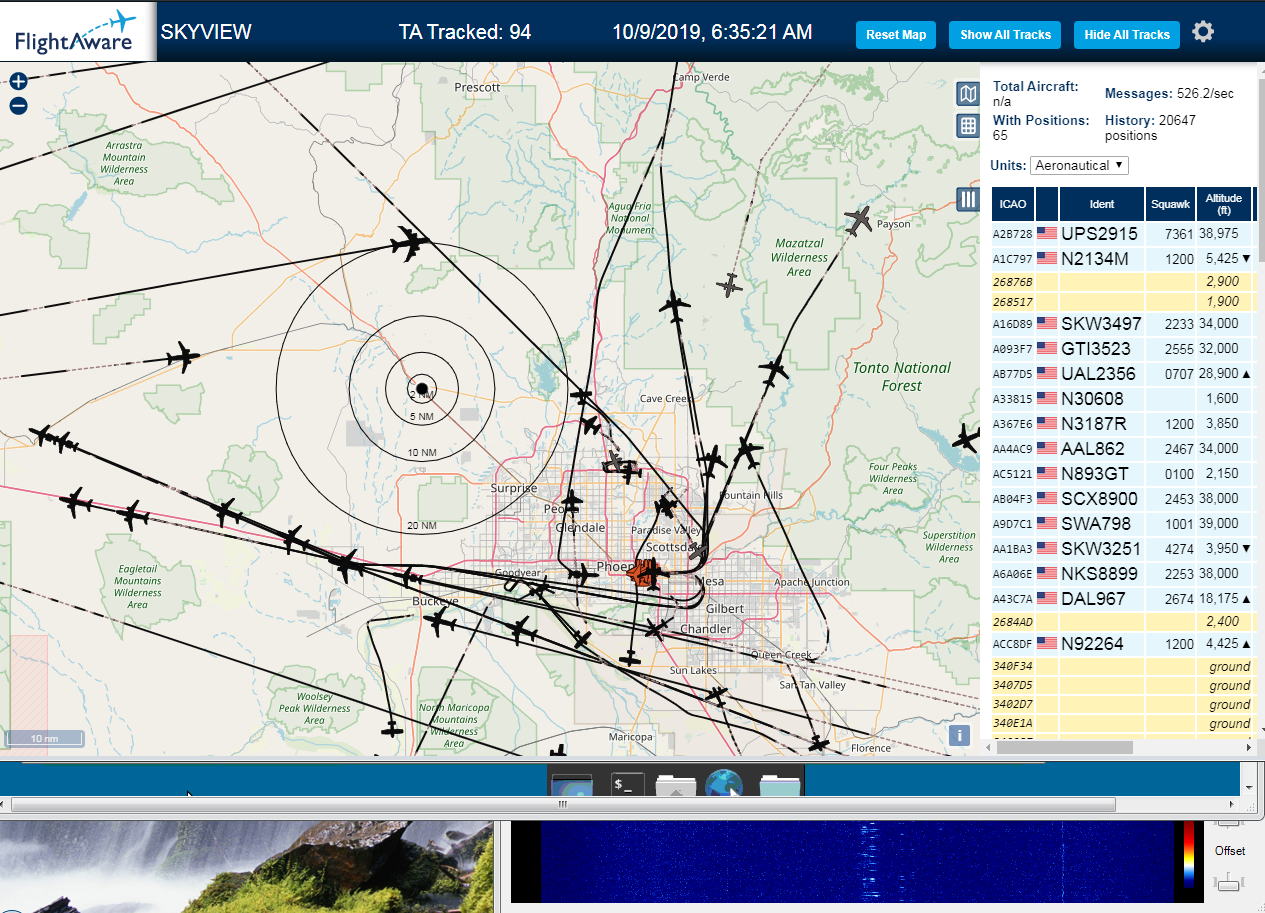Click ICAO 3407D5 ground row
This screenshot has width=1265, height=913.
click(1123, 686)
